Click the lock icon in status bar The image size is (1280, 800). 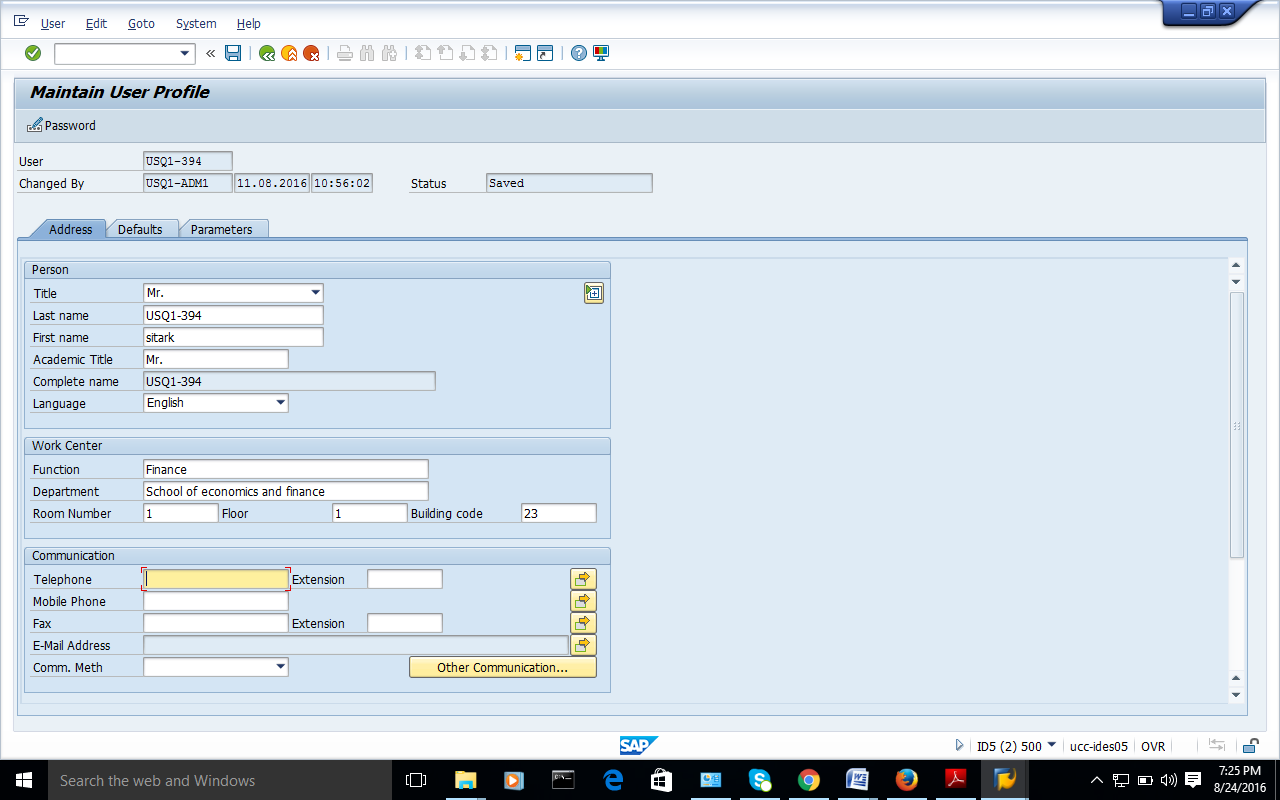1250,746
